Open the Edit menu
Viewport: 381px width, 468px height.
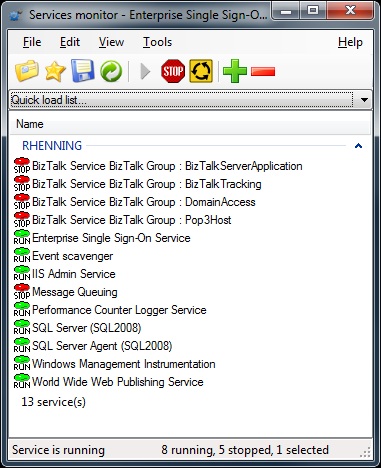[70, 42]
